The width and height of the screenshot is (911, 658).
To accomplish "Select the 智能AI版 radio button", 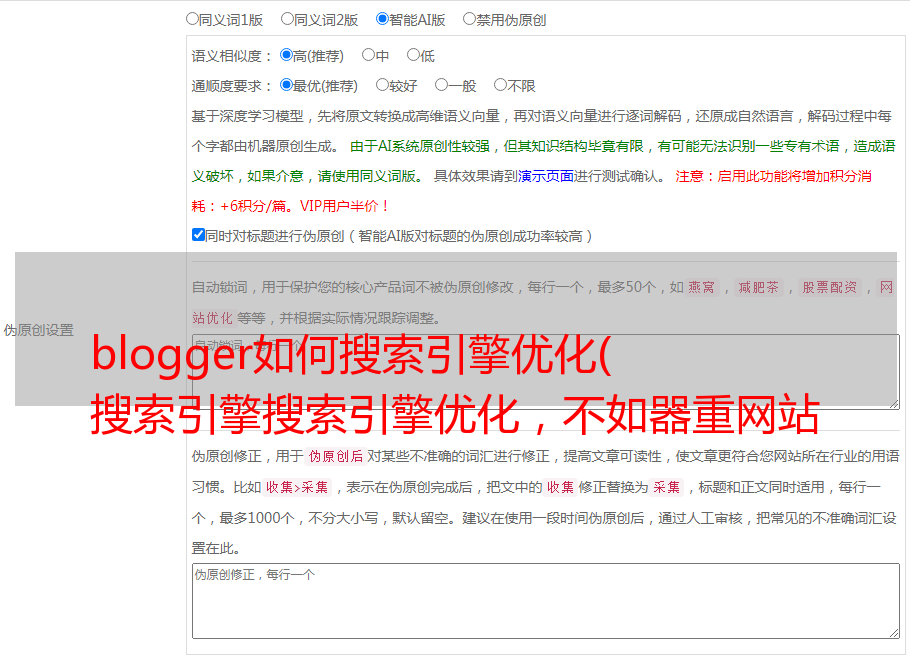I will coord(382,19).
